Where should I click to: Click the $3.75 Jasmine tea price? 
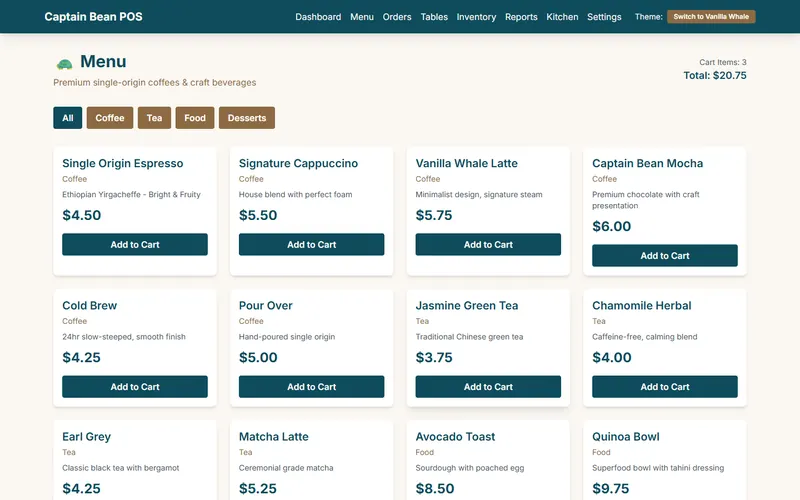[434, 357]
